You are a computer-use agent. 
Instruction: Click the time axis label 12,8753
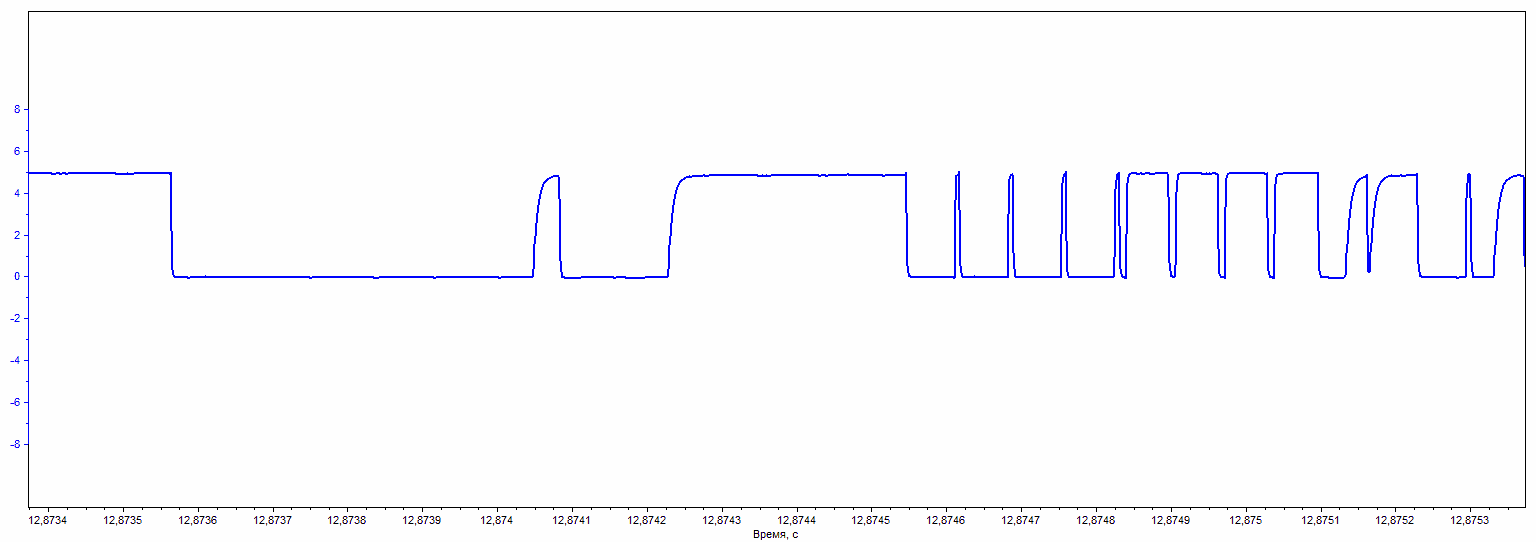click(1471, 521)
